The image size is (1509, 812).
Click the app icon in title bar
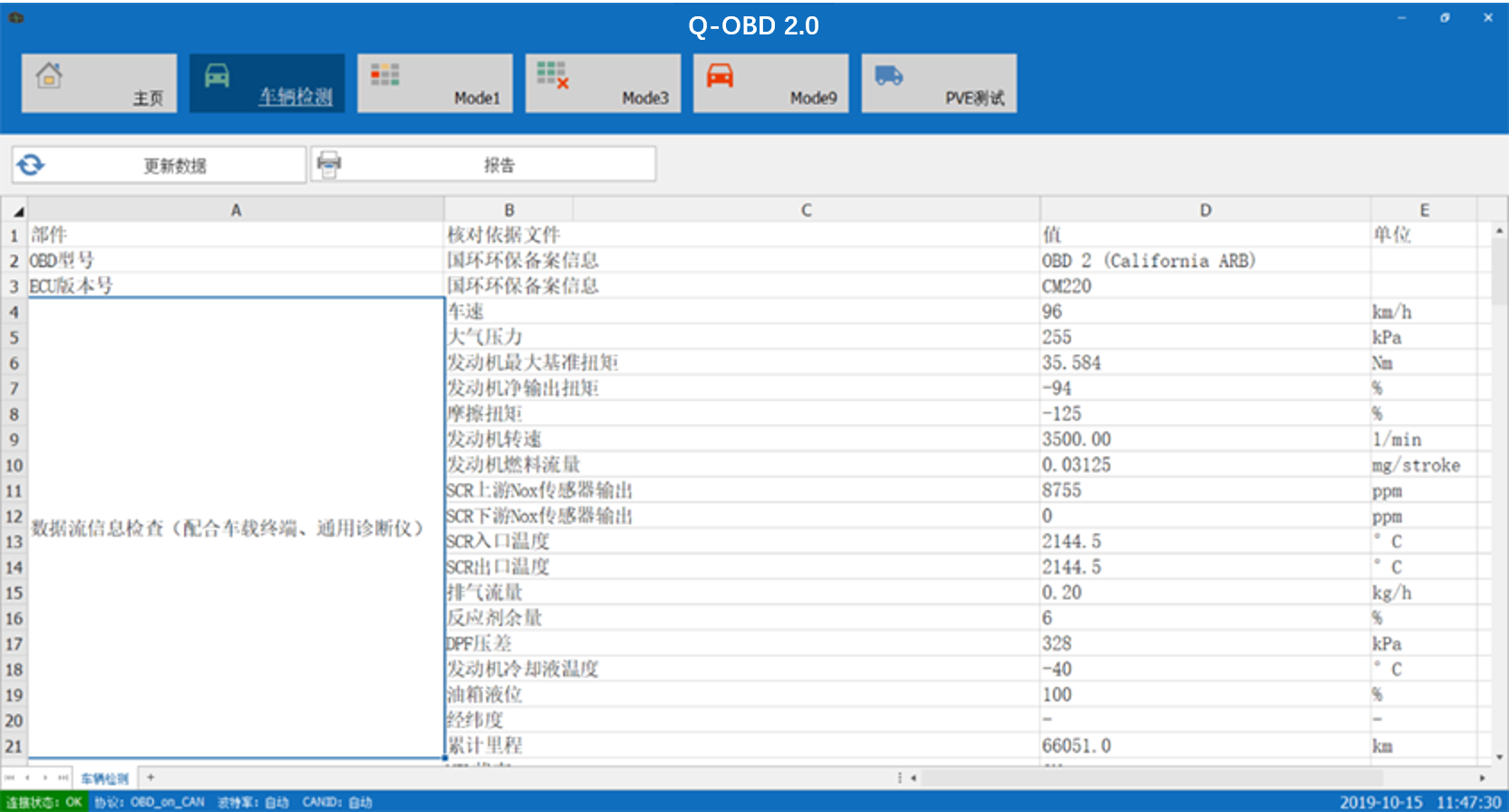(x=16, y=17)
